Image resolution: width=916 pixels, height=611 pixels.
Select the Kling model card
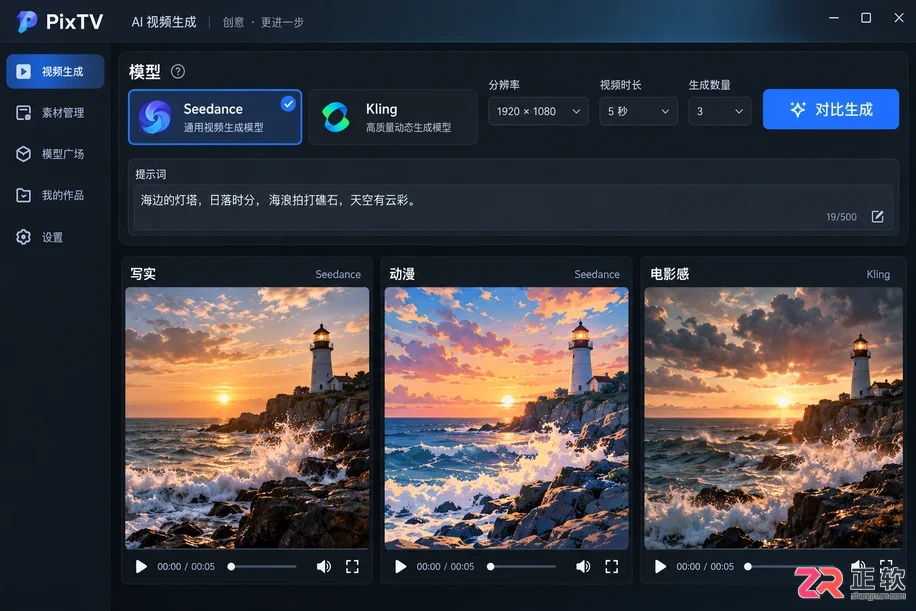tap(393, 117)
